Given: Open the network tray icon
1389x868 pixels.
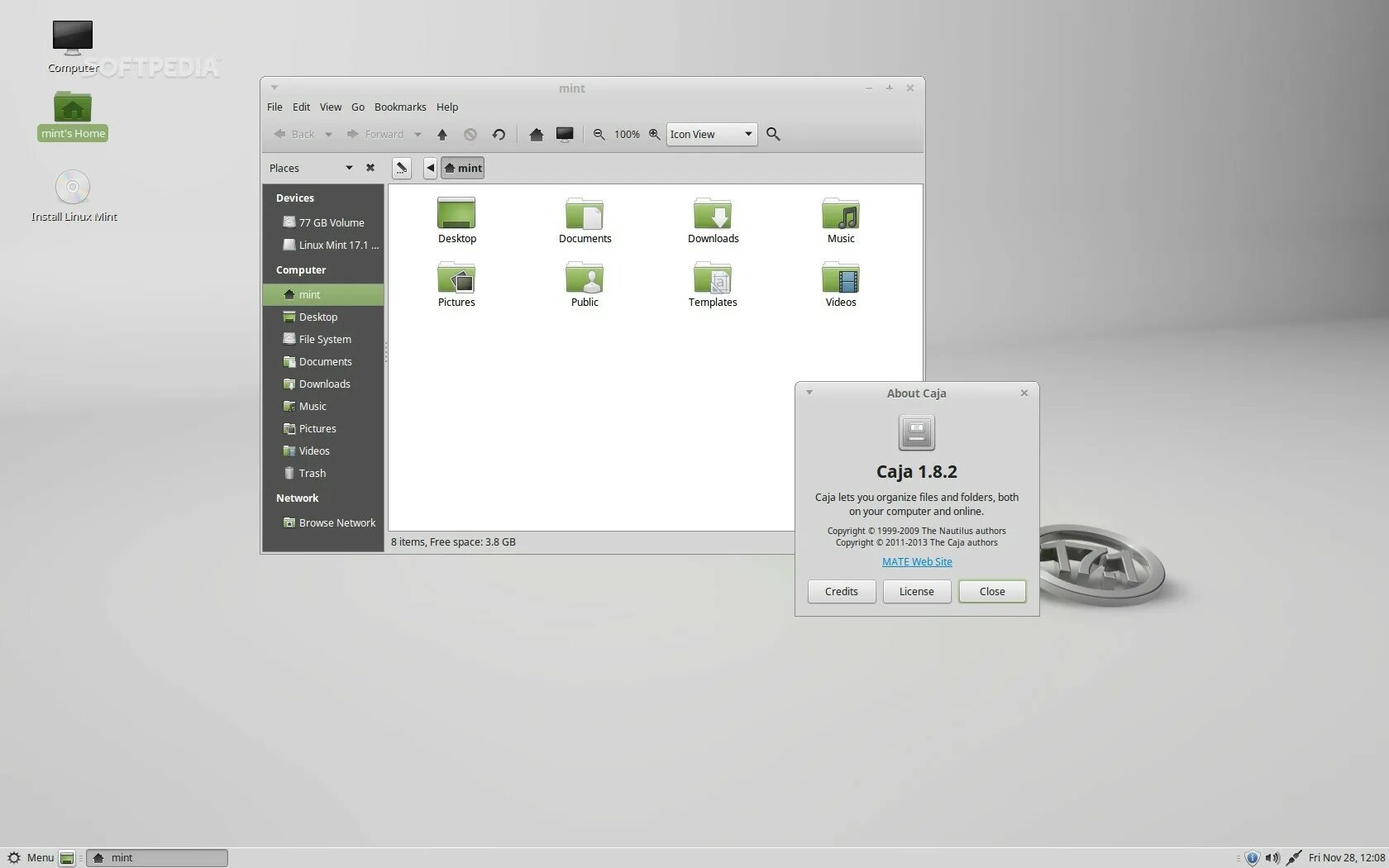Looking at the screenshot, I should 1294,858.
